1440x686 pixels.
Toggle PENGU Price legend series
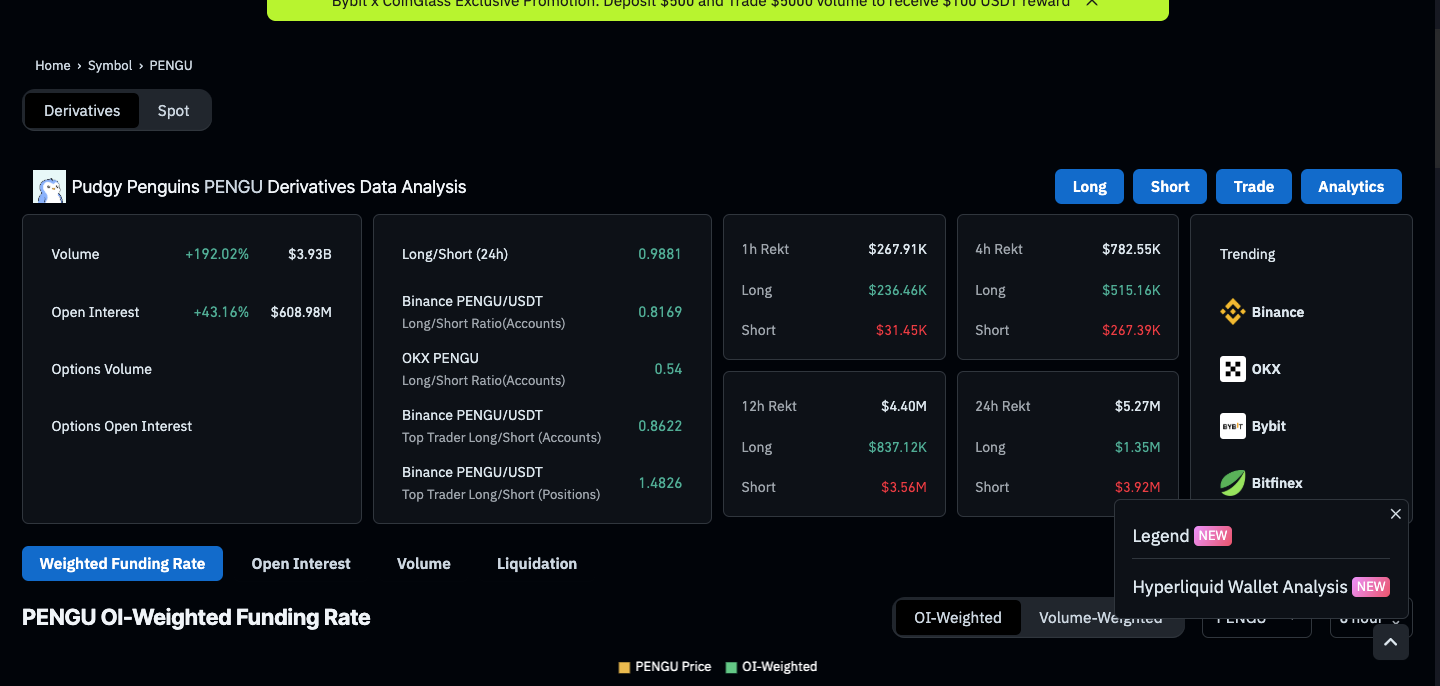coord(665,667)
